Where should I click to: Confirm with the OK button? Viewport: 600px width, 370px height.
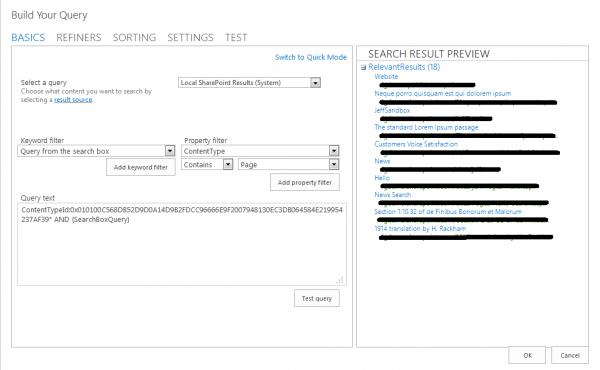click(x=527, y=355)
